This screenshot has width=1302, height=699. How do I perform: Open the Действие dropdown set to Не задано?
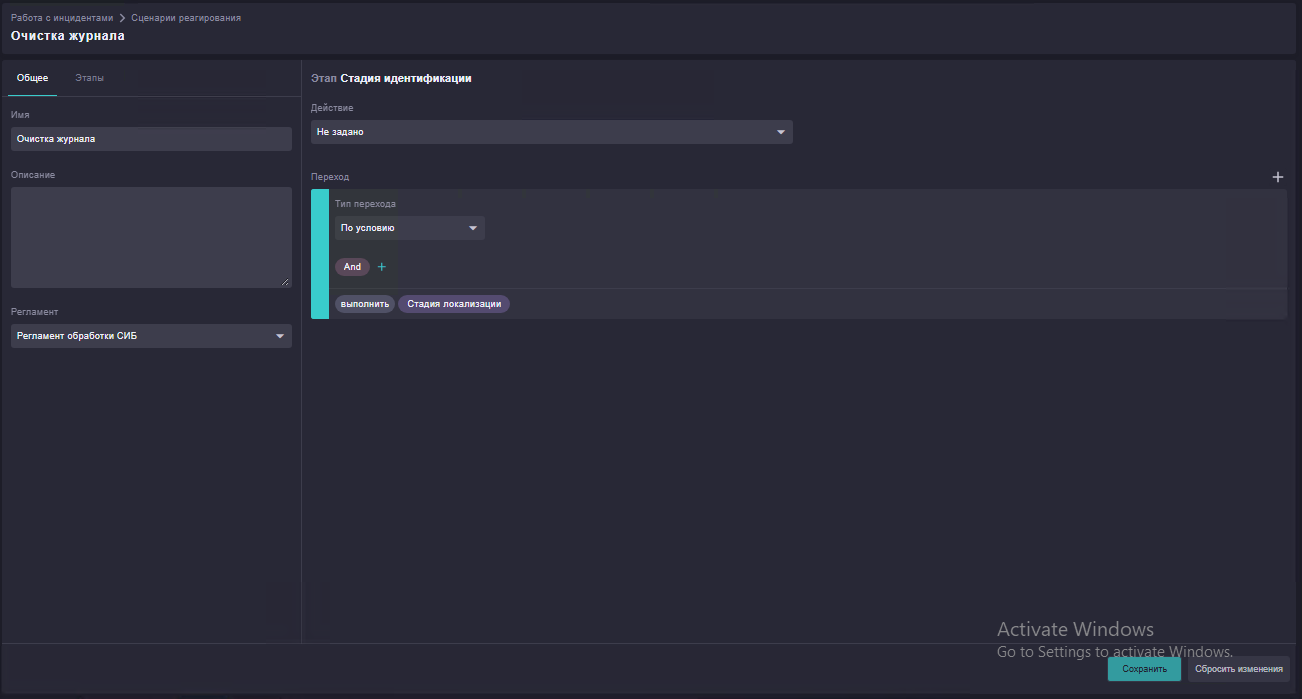(x=552, y=132)
